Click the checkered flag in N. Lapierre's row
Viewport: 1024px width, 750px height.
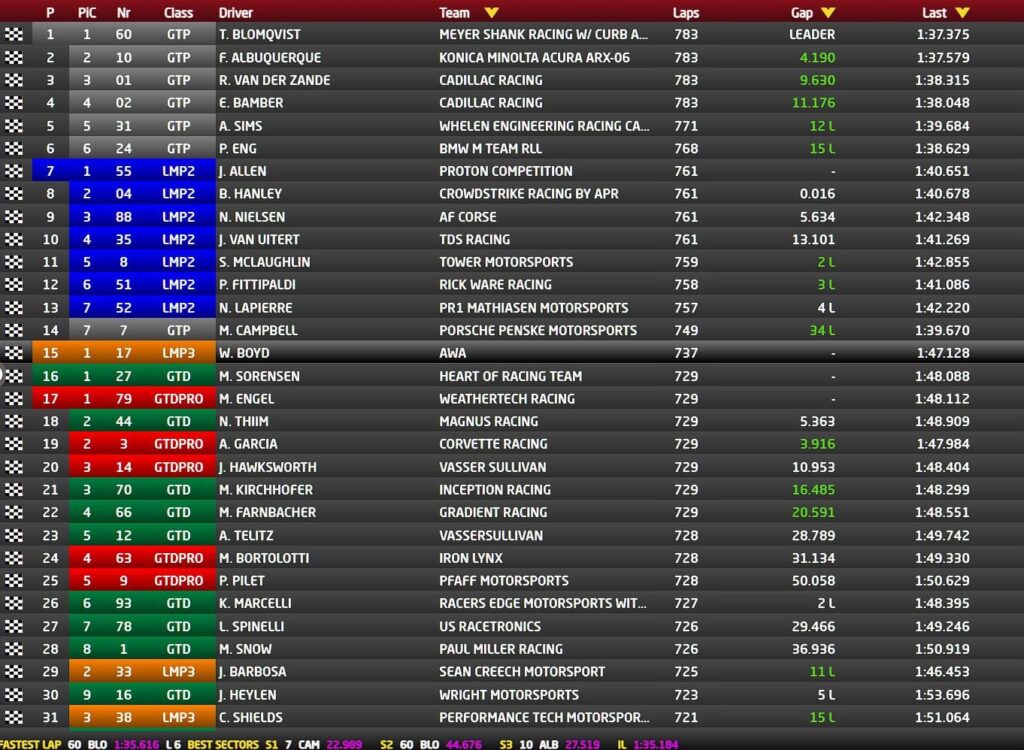pyautogui.click(x=14, y=308)
